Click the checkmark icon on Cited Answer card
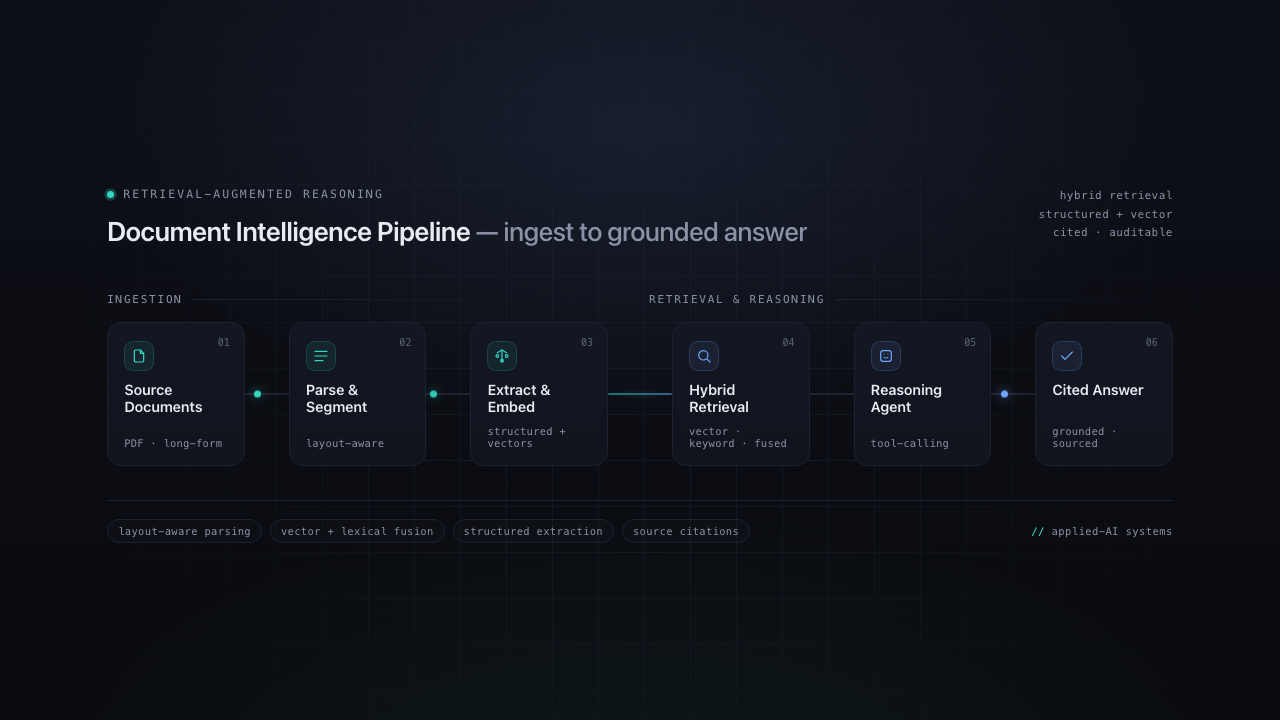The image size is (1280, 720). click(x=1067, y=356)
